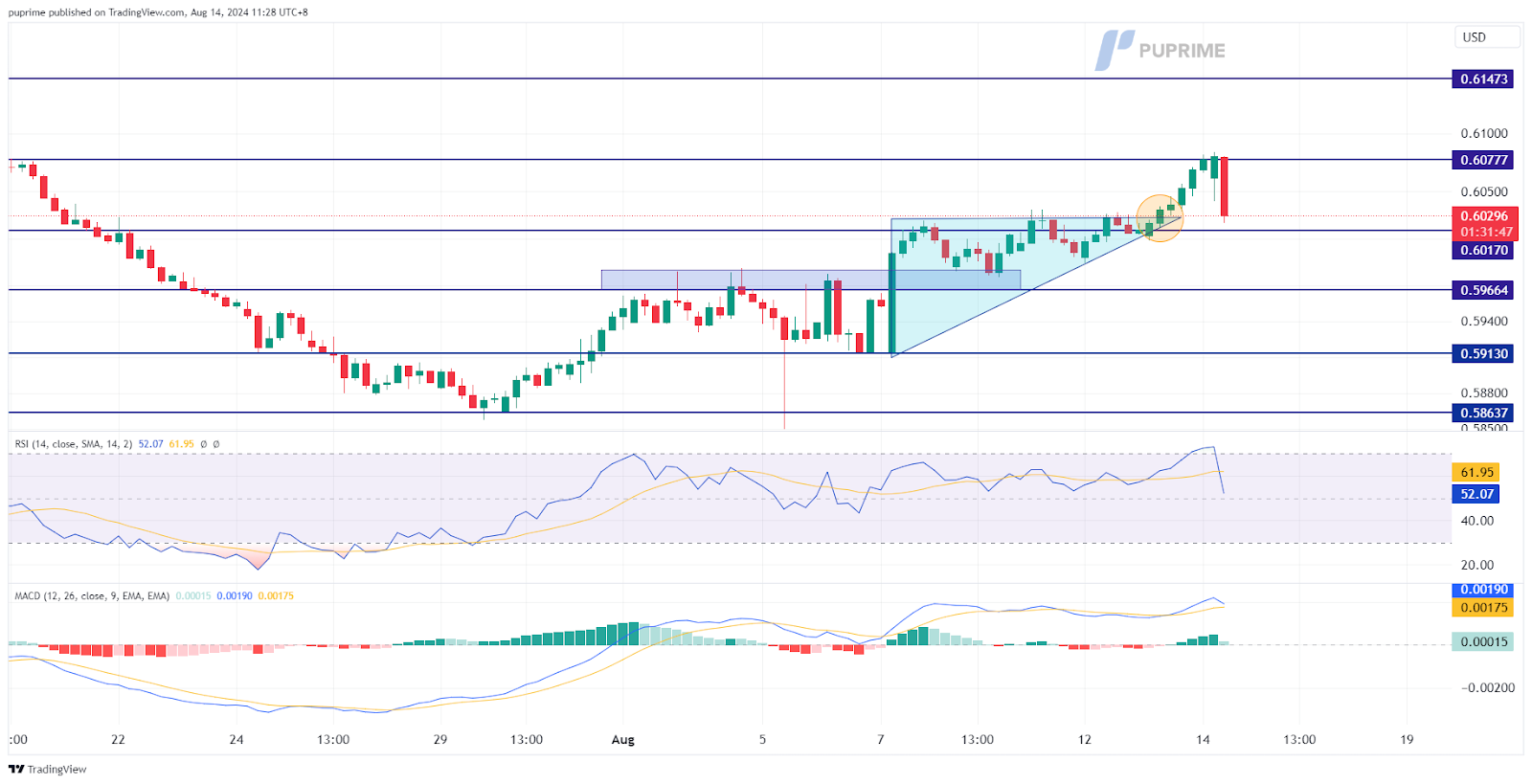The width and height of the screenshot is (1532, 784).
Task: Click the candle countdown timer 01:31:47
Action: coord(1485,233)
